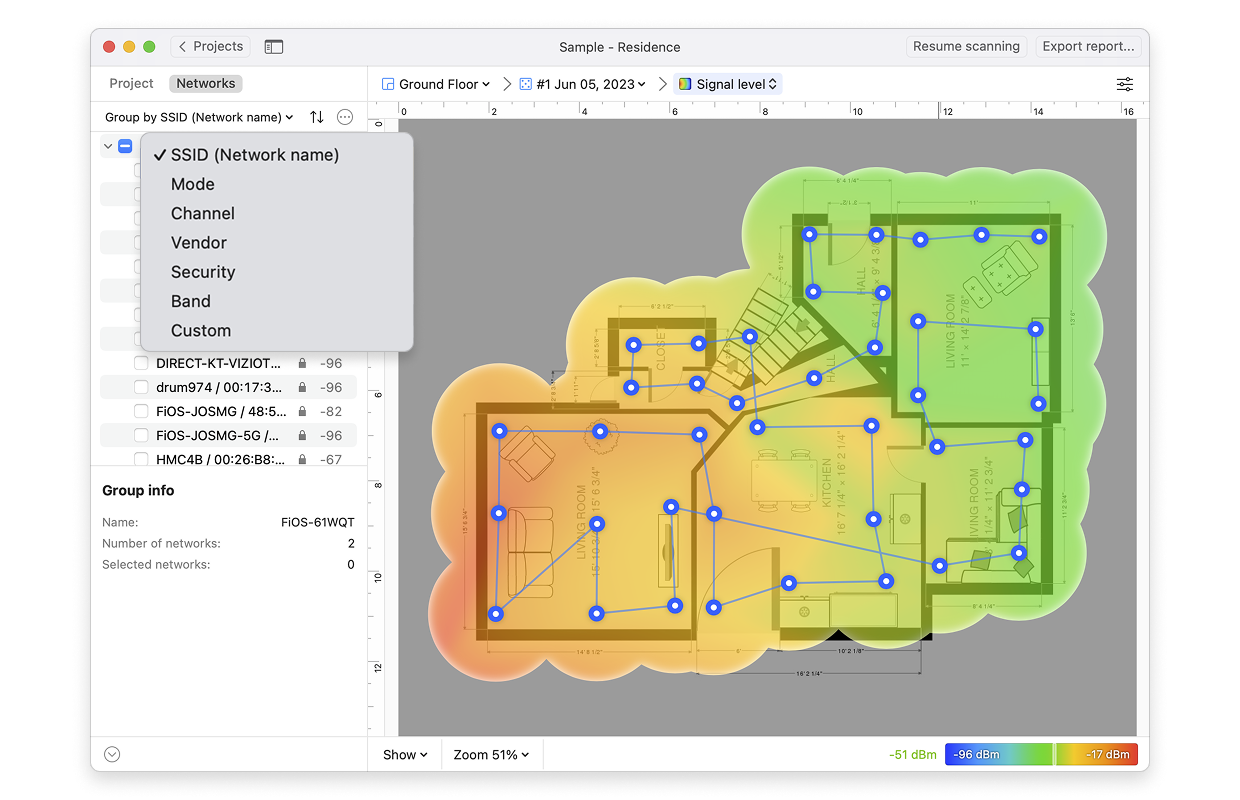Check the FiOS-JOSMG-5G network checkbox
Screen dimensions: 1240x800
point(141,435)
